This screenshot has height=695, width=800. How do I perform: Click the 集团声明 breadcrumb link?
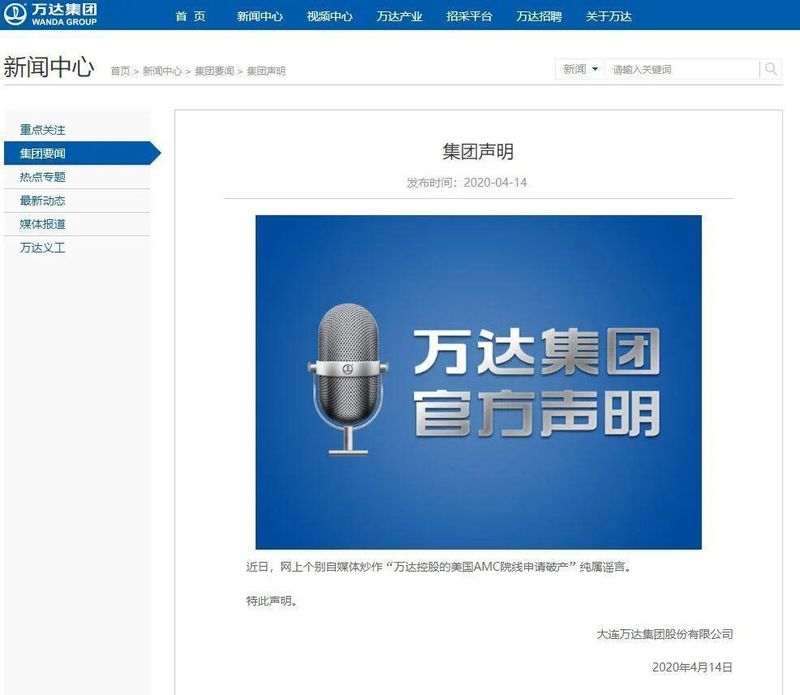coord(266,71)
